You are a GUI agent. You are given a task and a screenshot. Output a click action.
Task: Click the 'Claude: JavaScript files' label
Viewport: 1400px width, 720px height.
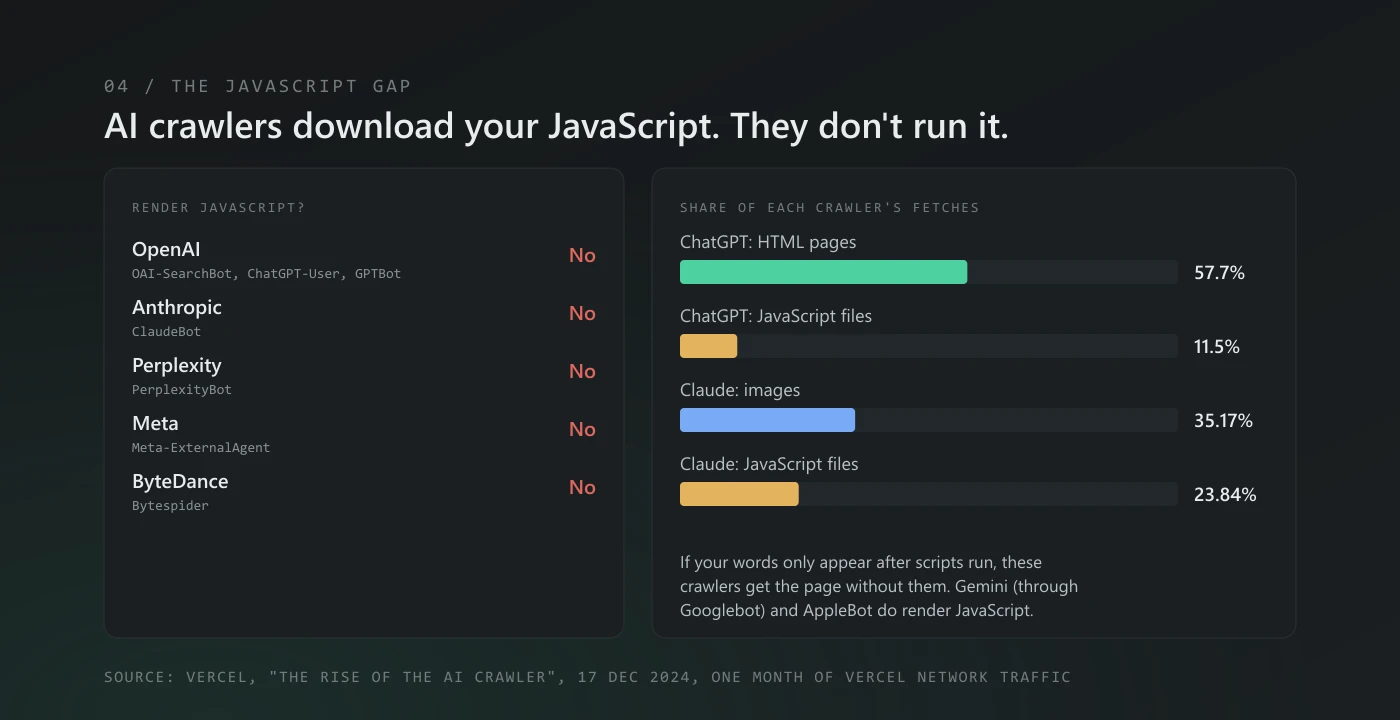[769, 464]
